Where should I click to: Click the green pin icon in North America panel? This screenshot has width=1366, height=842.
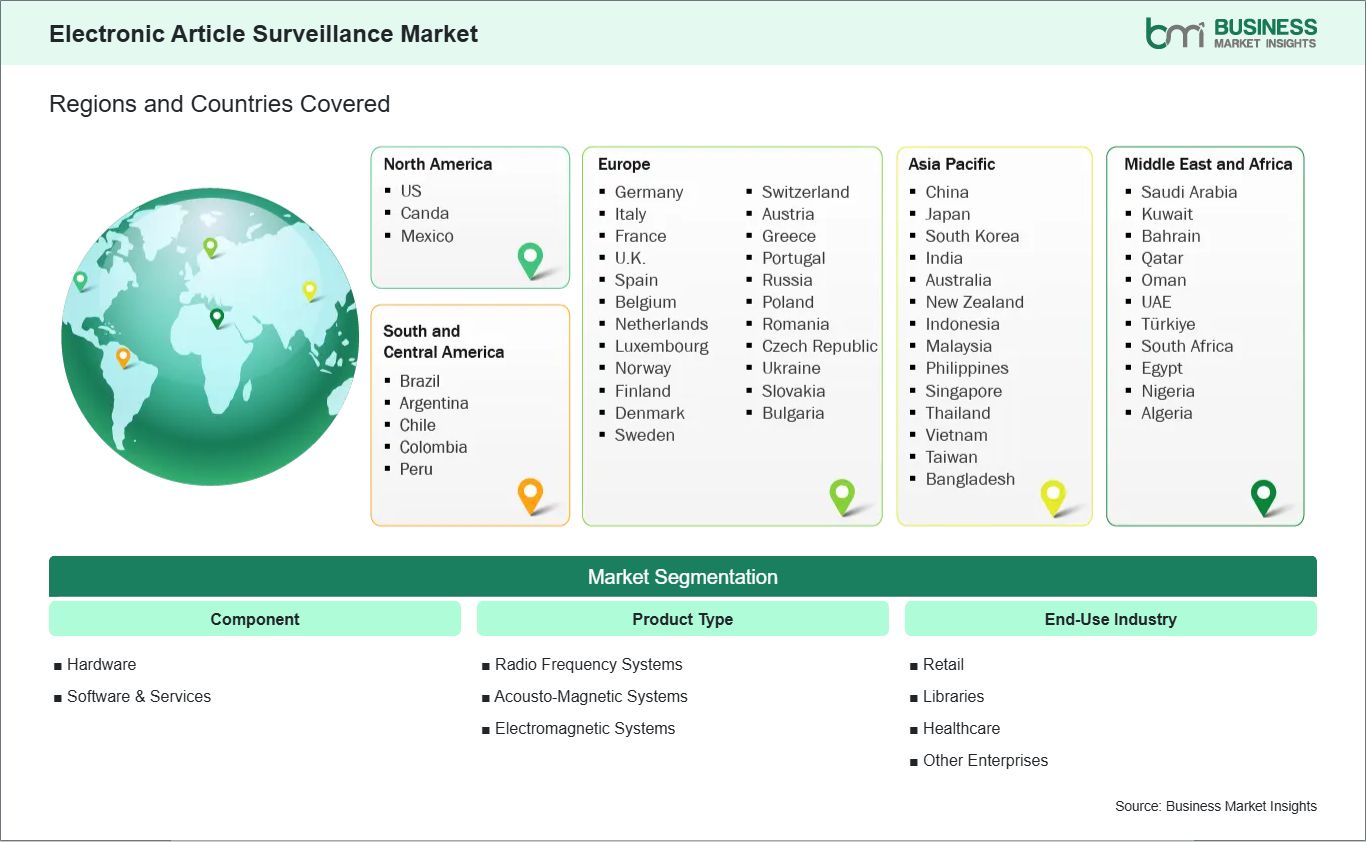[528, 259]
